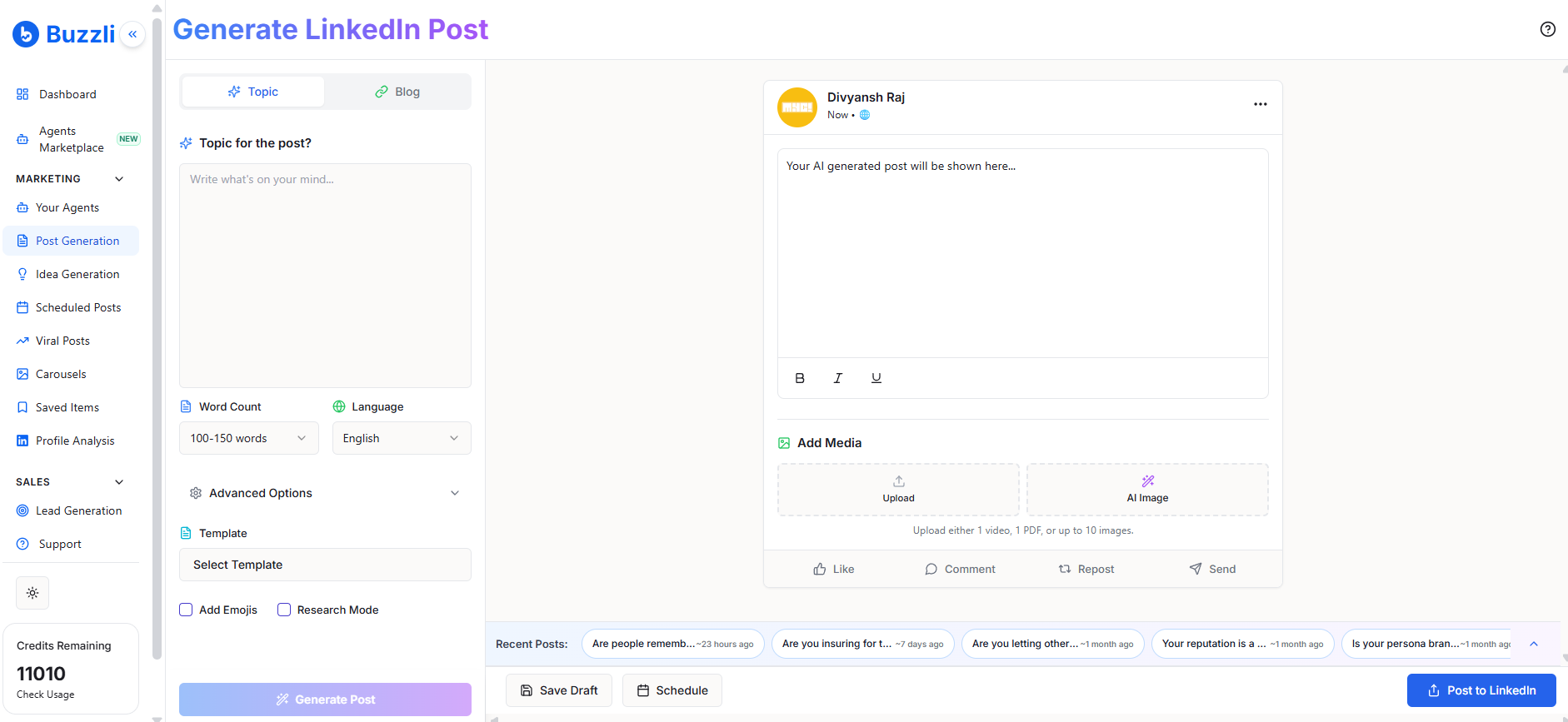The width and height of the screenshot is (1568, 722).
Task: Click Post to LinkedIn button
Action: click(1481, 690)
